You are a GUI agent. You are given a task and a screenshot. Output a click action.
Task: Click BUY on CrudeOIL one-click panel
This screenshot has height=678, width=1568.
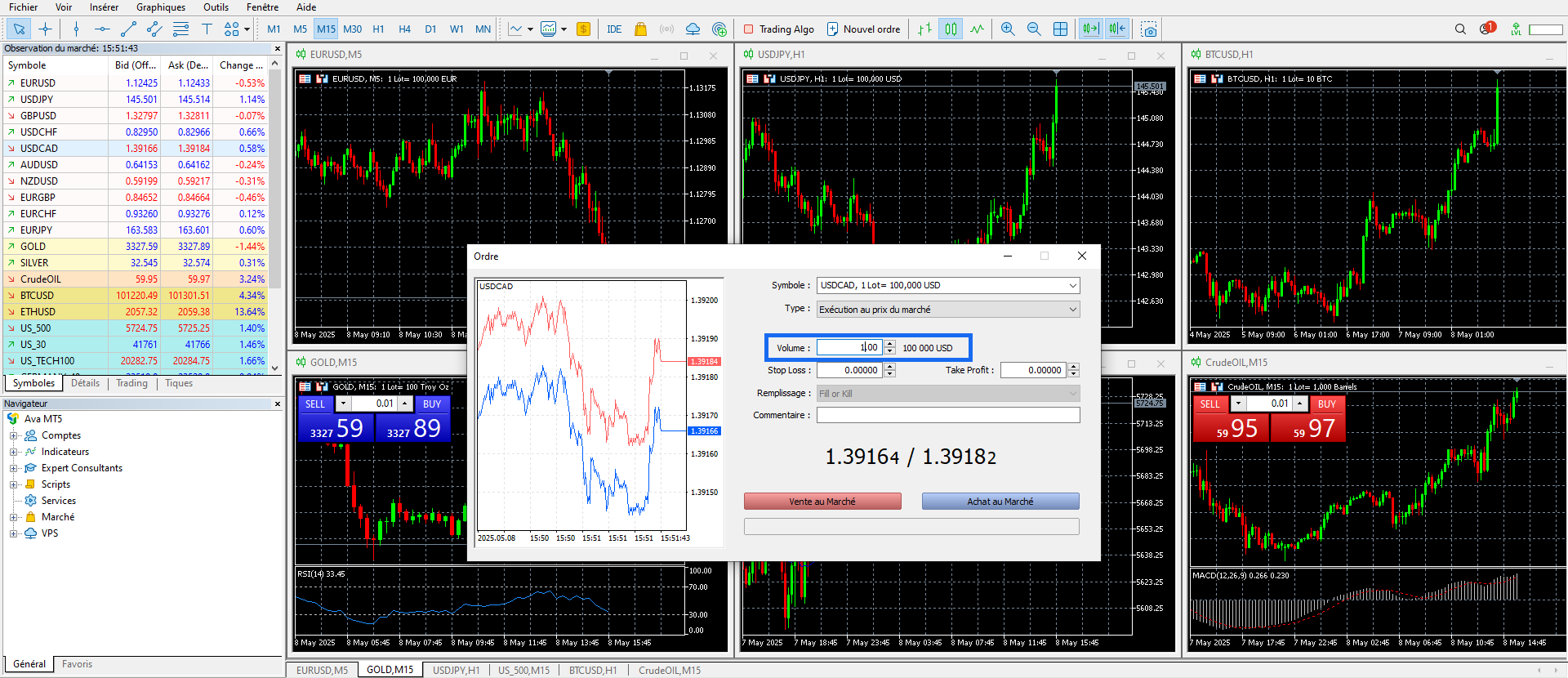click(x=1327, y=404)
